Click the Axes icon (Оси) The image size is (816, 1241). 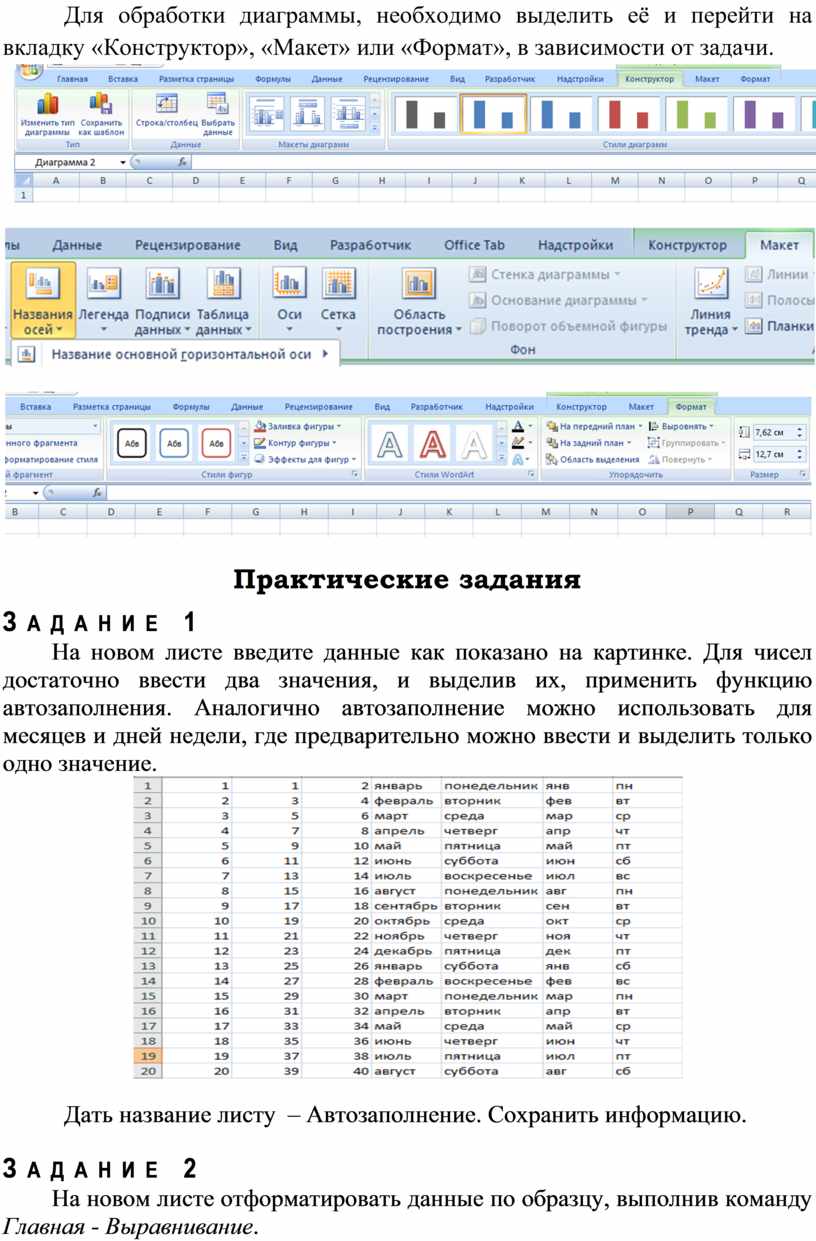(289, 300)
